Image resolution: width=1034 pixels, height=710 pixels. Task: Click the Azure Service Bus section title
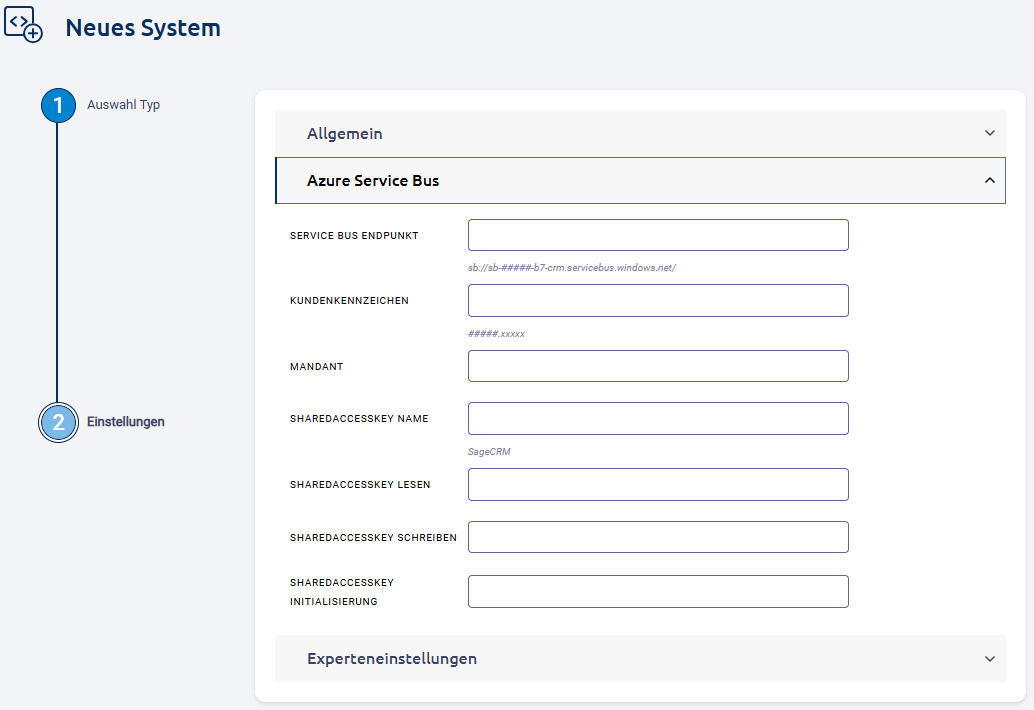pyautogui.click(x=373, y=181)
